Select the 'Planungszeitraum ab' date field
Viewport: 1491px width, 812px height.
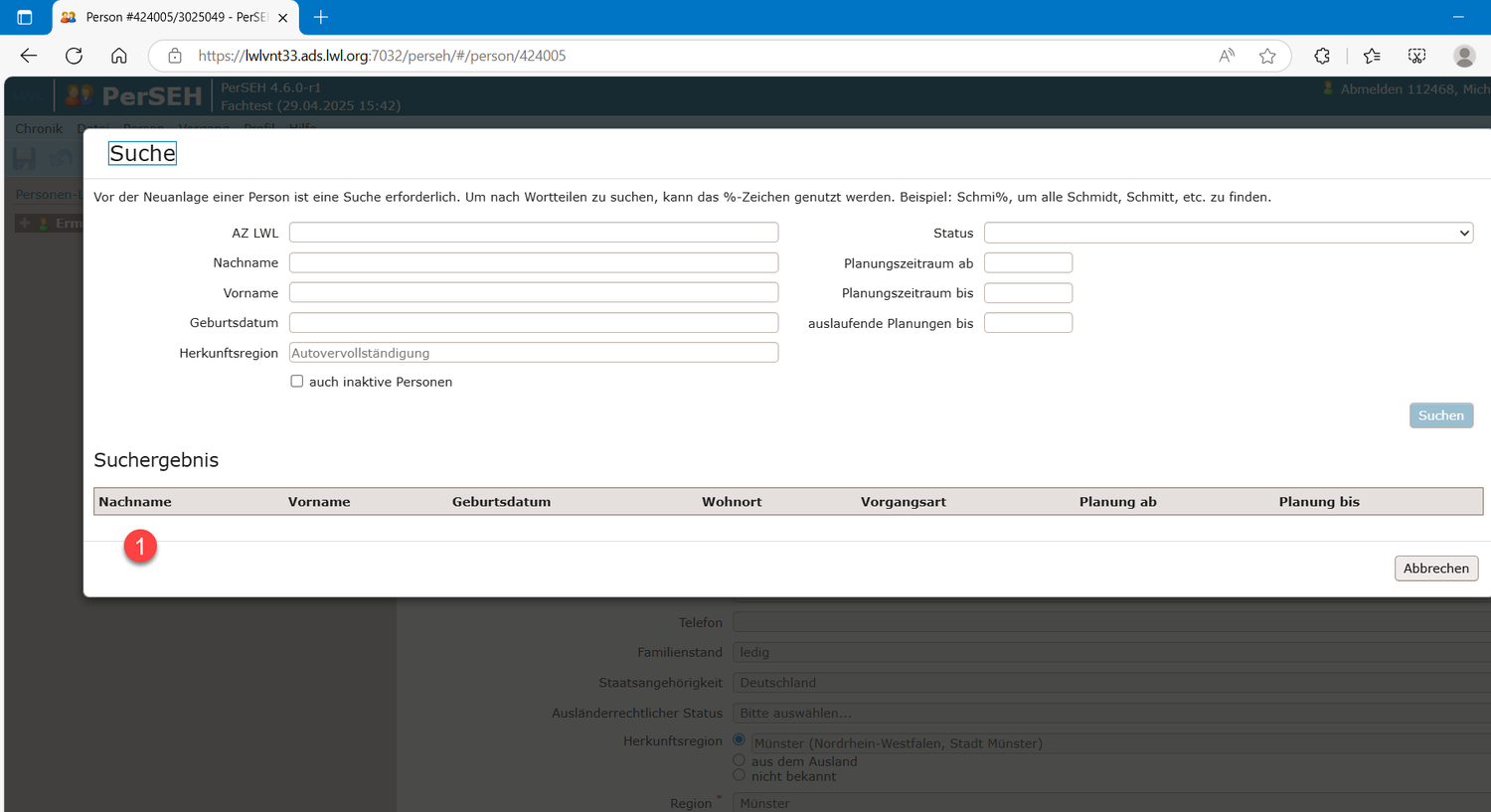(x=1028, y=263)
